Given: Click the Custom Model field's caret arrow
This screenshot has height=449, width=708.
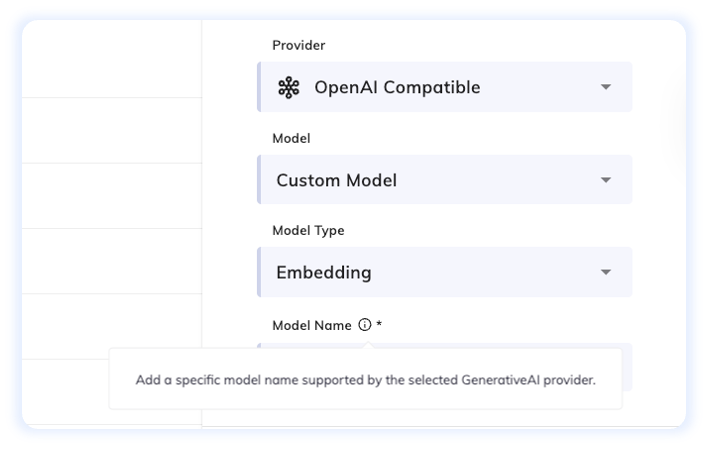Looking at the screenshot, I should pos(606,180).
